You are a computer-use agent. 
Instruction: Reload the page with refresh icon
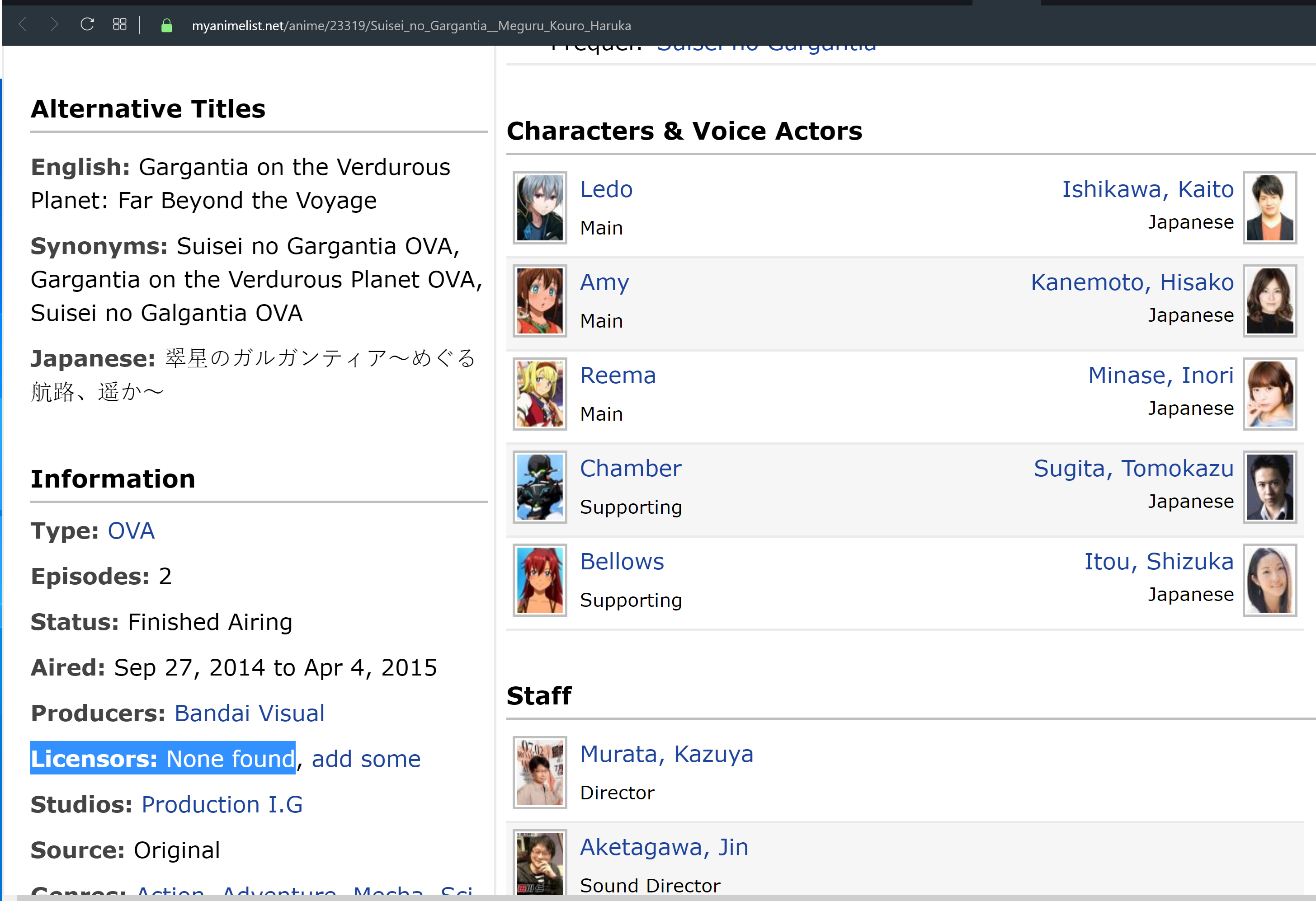click(x=87, y=24)
